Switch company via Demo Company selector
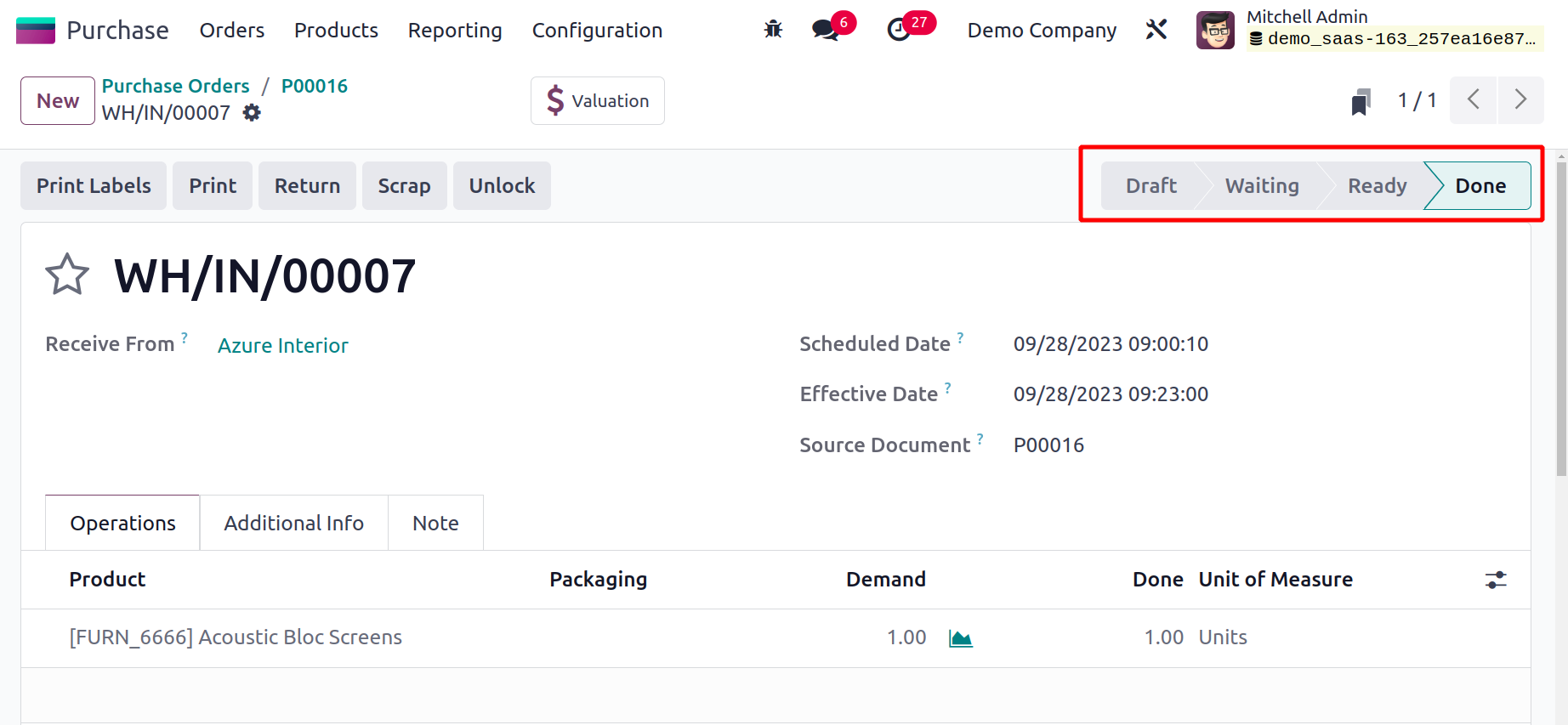Image resolution: width=1568 pixels, height=725 pixels. (x=1042, y=31)
